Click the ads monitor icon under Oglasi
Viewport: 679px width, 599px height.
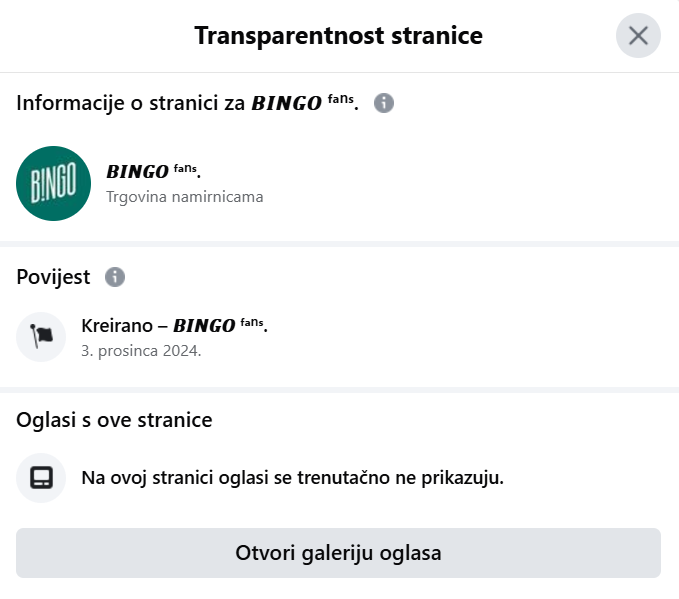tap(42, 478)
